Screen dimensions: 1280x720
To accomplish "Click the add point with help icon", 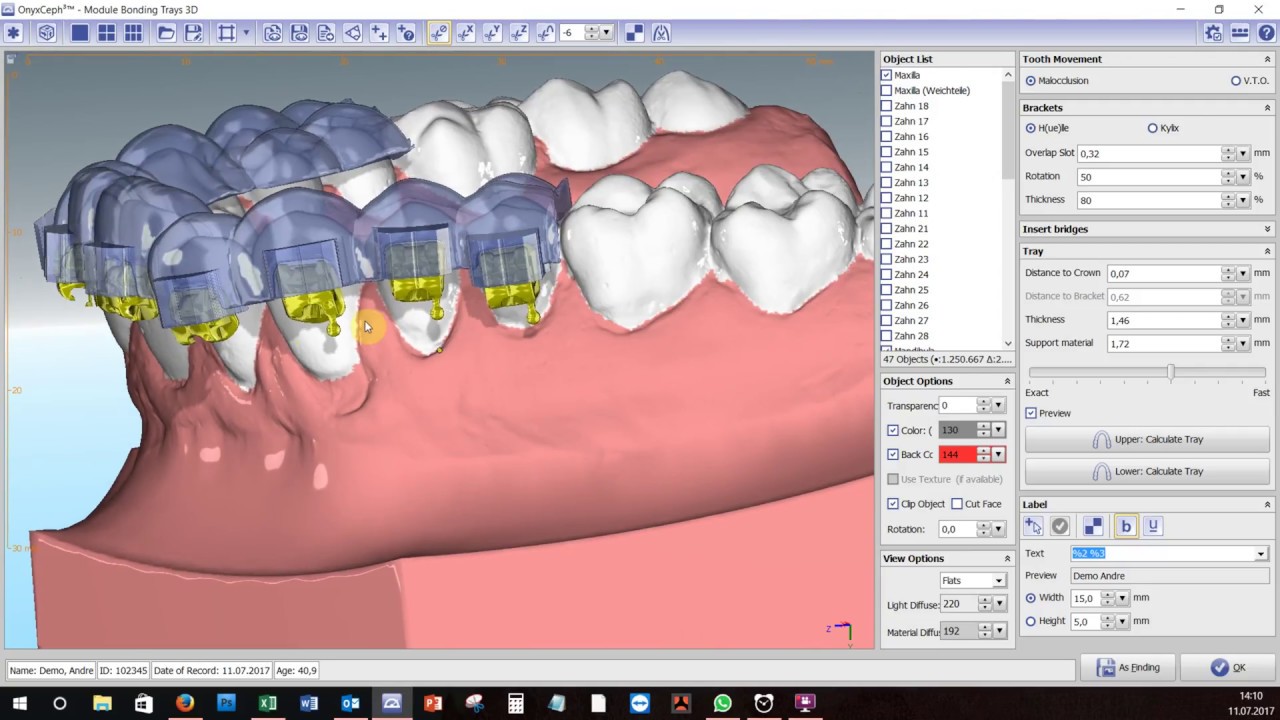I will [x=406, y=33].
